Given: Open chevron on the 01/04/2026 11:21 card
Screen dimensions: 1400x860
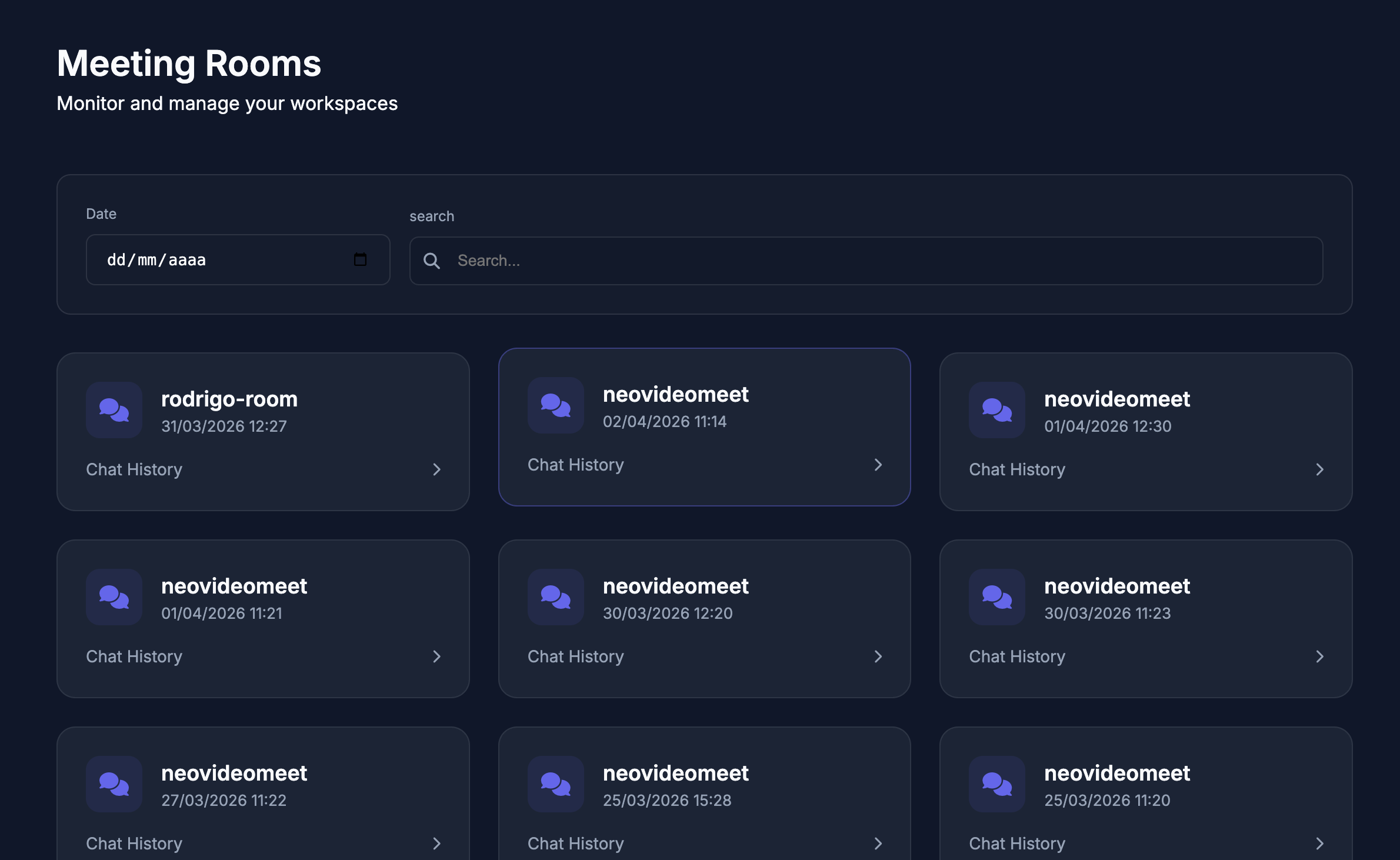Looking at the screenshot, I should click(436, 656).
